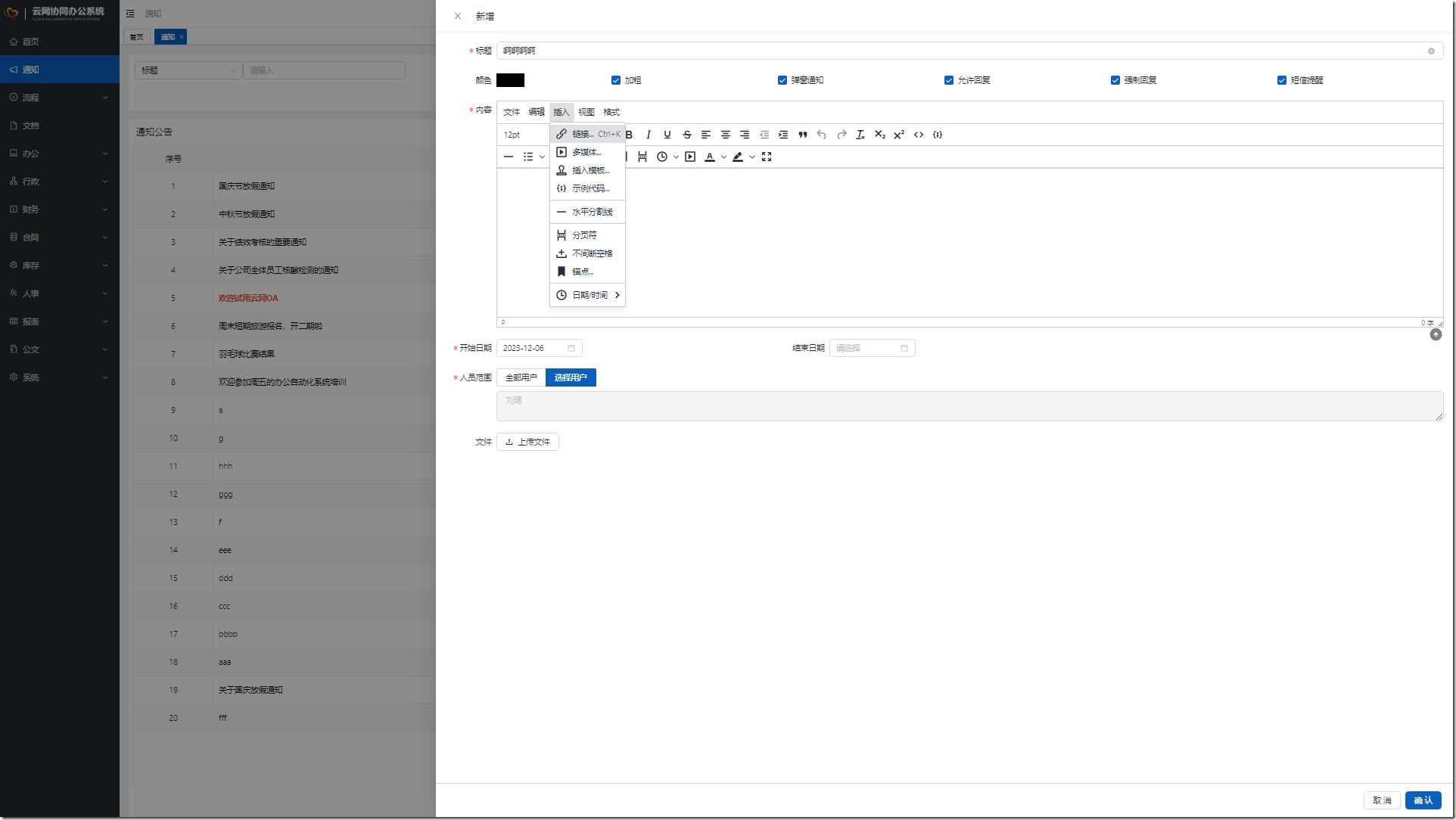Collapse the sidebar with the hamburger icon
Image resolution: width=1456 pixels, height=820 pixels.
130,14
